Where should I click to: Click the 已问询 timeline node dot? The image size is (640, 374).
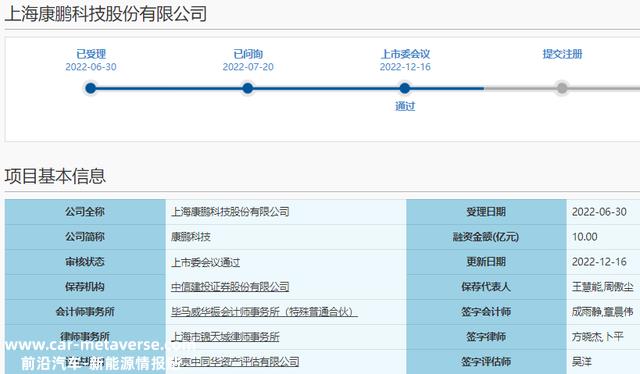pos(247,88)
